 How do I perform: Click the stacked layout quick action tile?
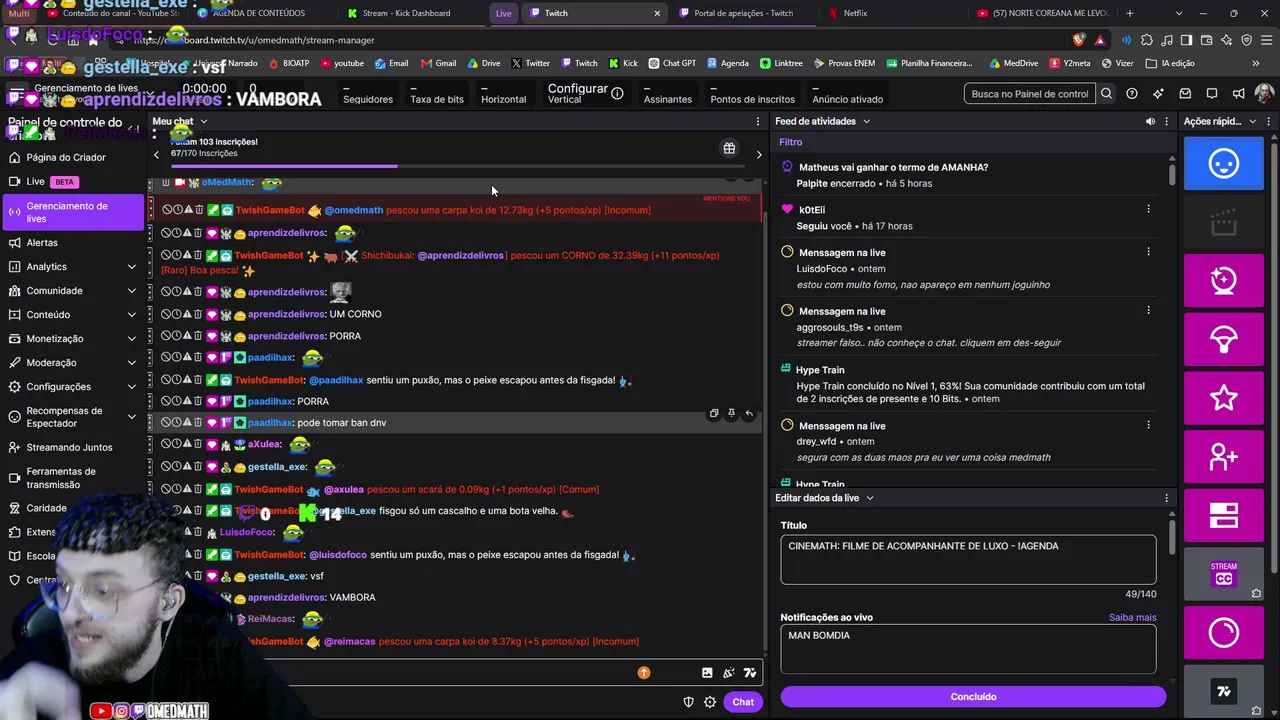1224,515
